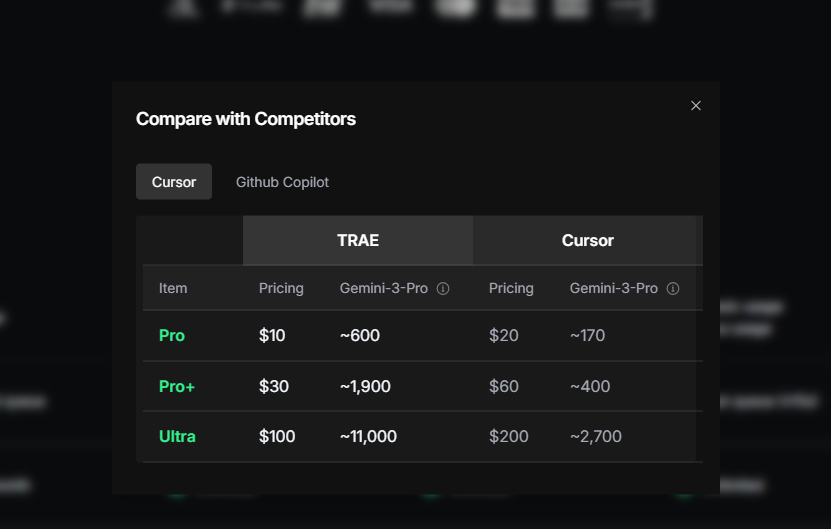The height and width of the screenshot is (529, 831).
Task: Select the Cursor comparison tab
Action: (174, 182)
